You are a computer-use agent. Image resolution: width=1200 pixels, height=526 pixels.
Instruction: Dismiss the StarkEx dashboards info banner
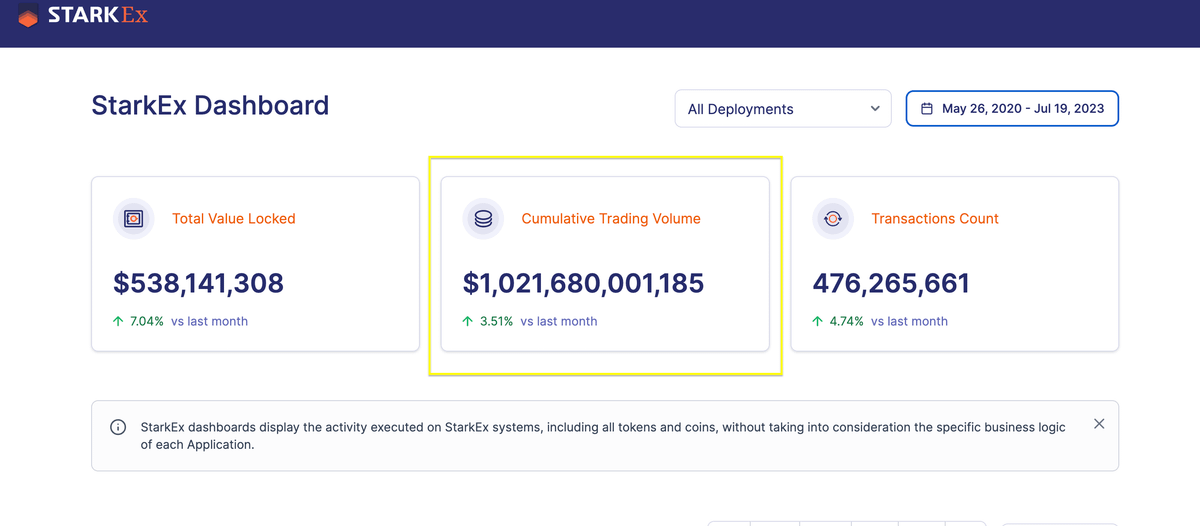tap(1099, 424)
